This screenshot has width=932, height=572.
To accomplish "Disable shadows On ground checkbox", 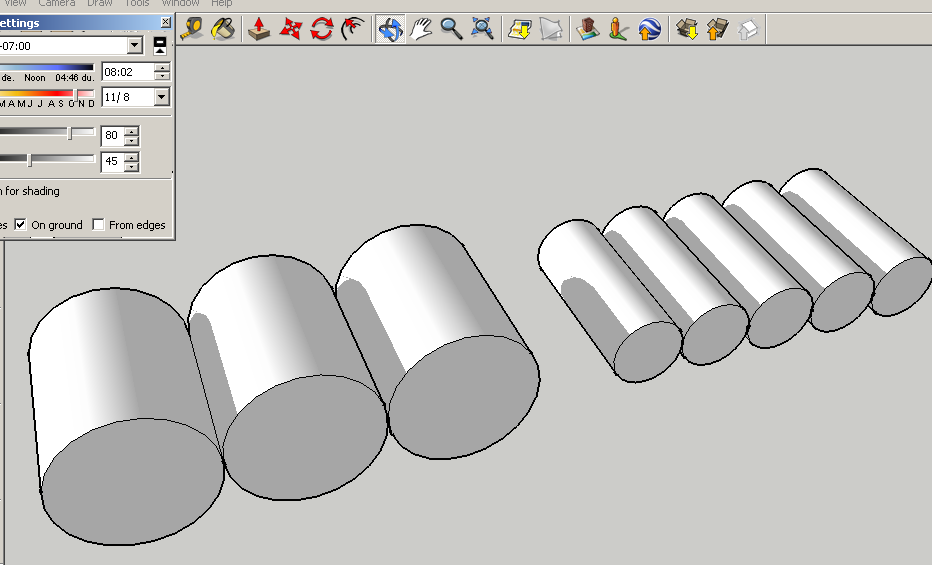I will click(21, 224).
